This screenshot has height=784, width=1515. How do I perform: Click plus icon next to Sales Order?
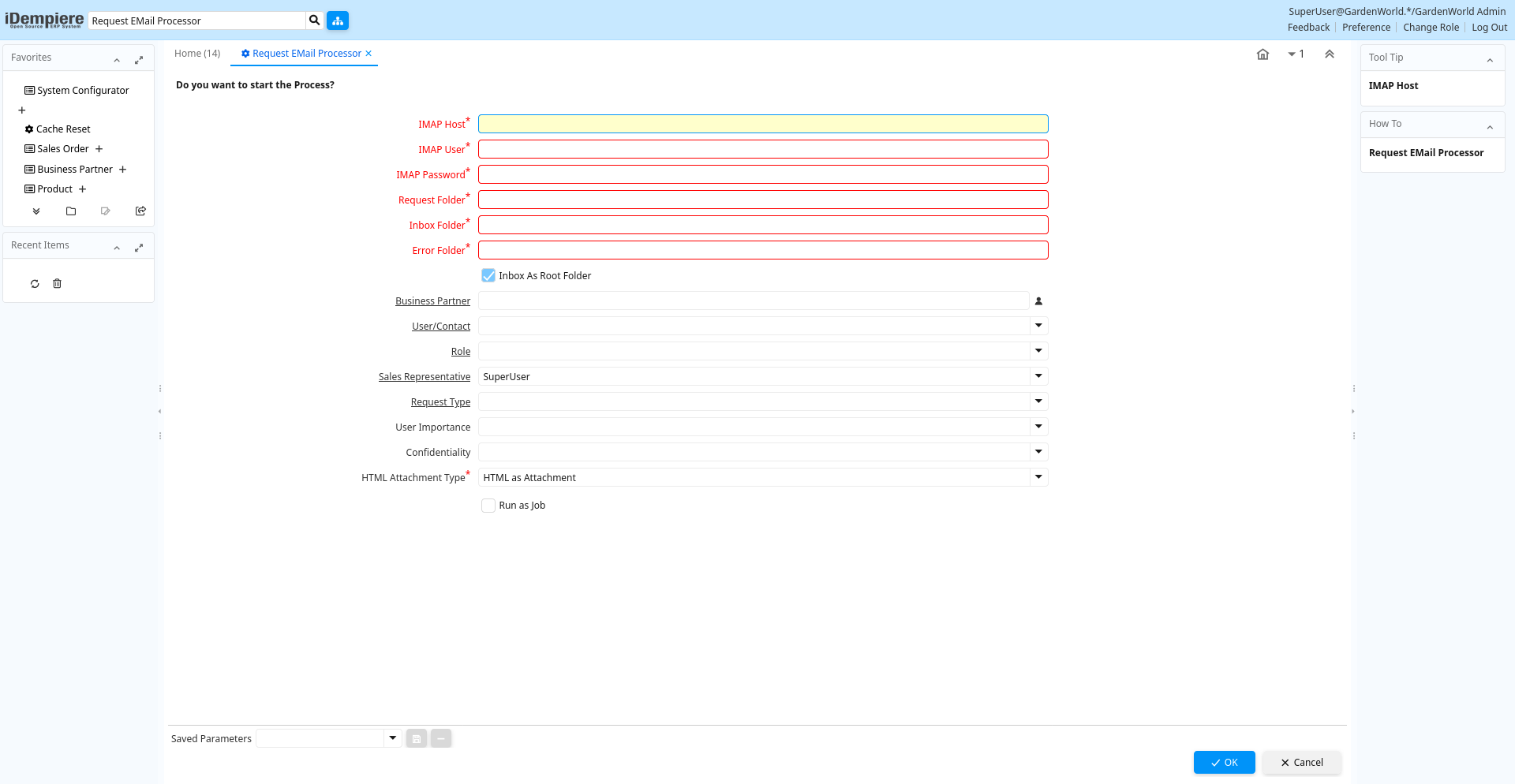tap(99, 149)
